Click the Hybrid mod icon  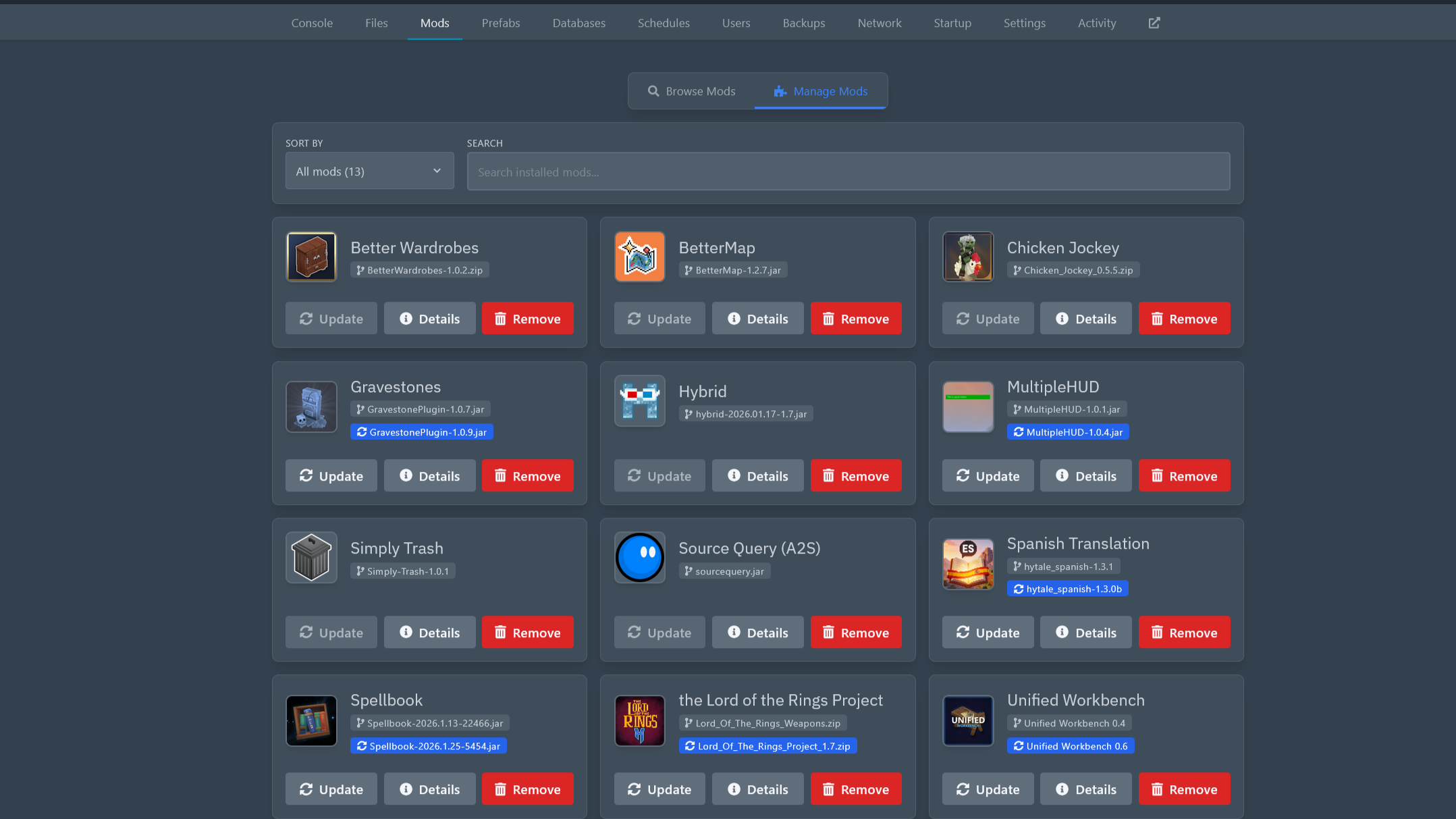tap(639, 400)
